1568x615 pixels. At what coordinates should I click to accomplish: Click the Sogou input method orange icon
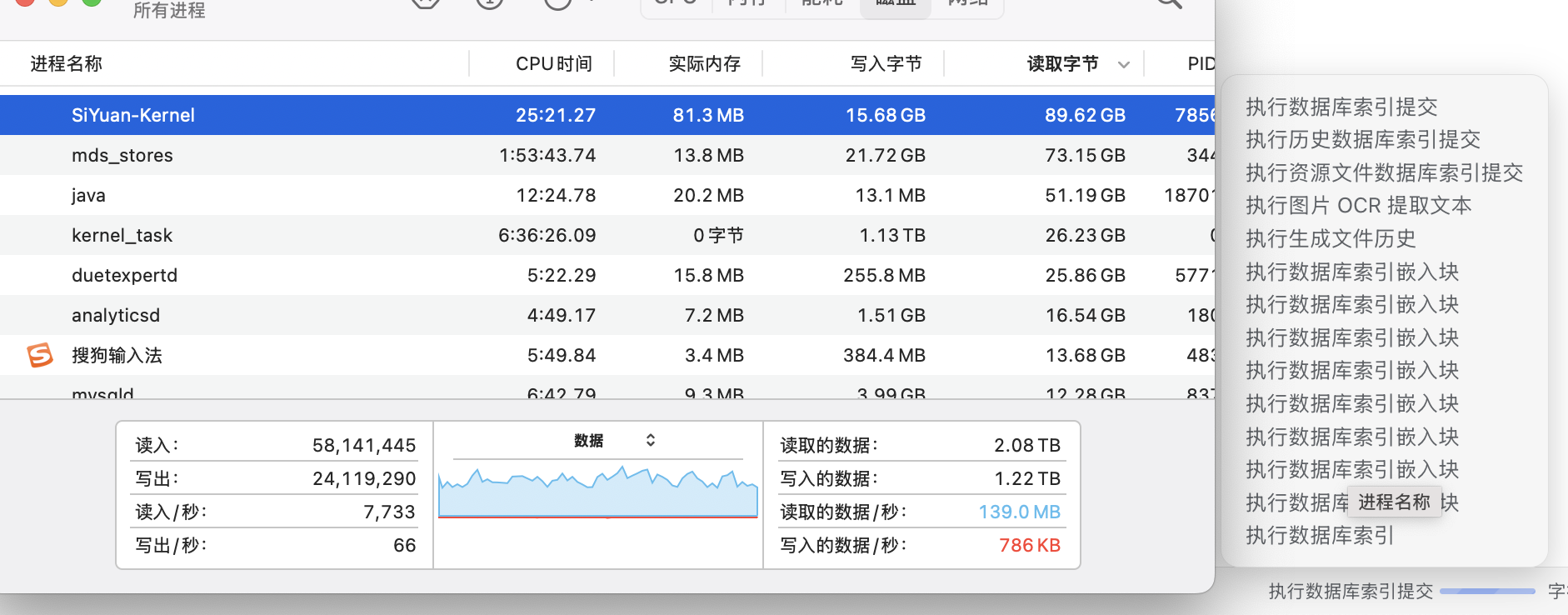40,355
